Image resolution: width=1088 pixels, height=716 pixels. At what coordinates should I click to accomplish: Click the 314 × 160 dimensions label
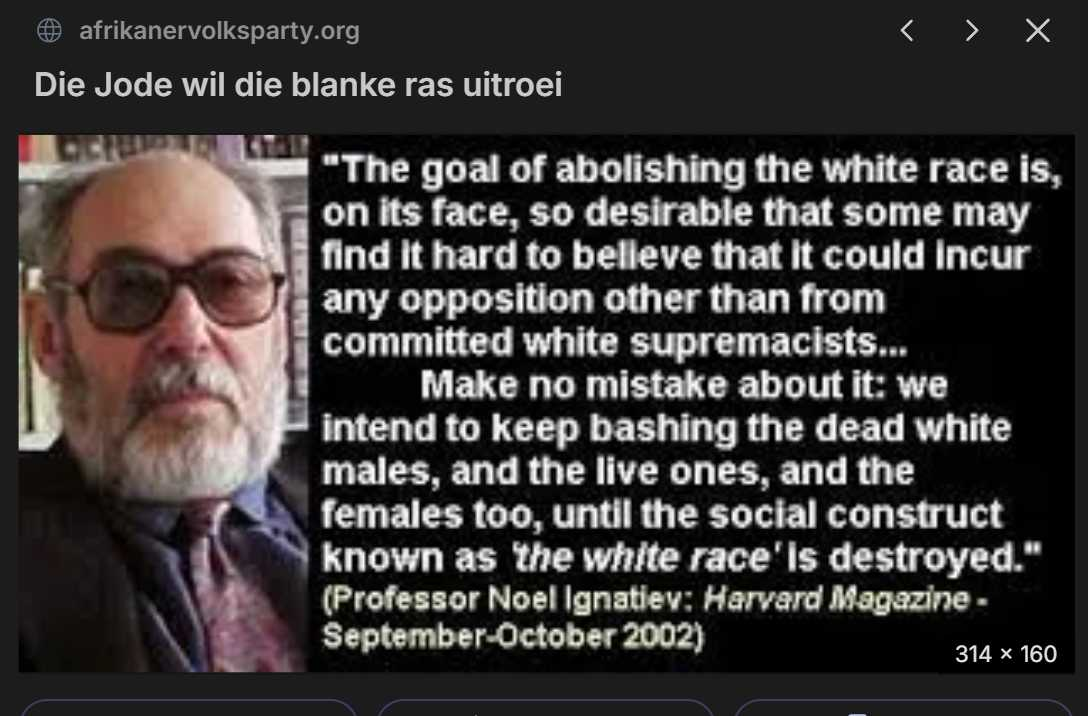coord(1005,654)
